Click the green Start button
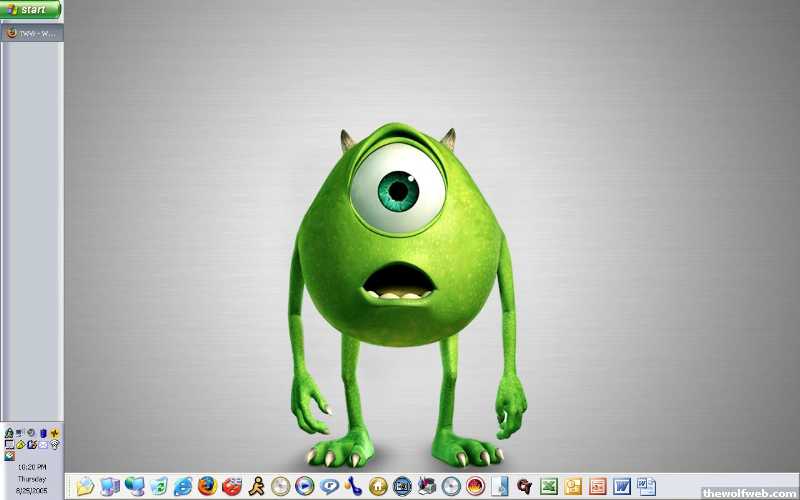This screenshot has width=800, height=500. tap(30, 9)
